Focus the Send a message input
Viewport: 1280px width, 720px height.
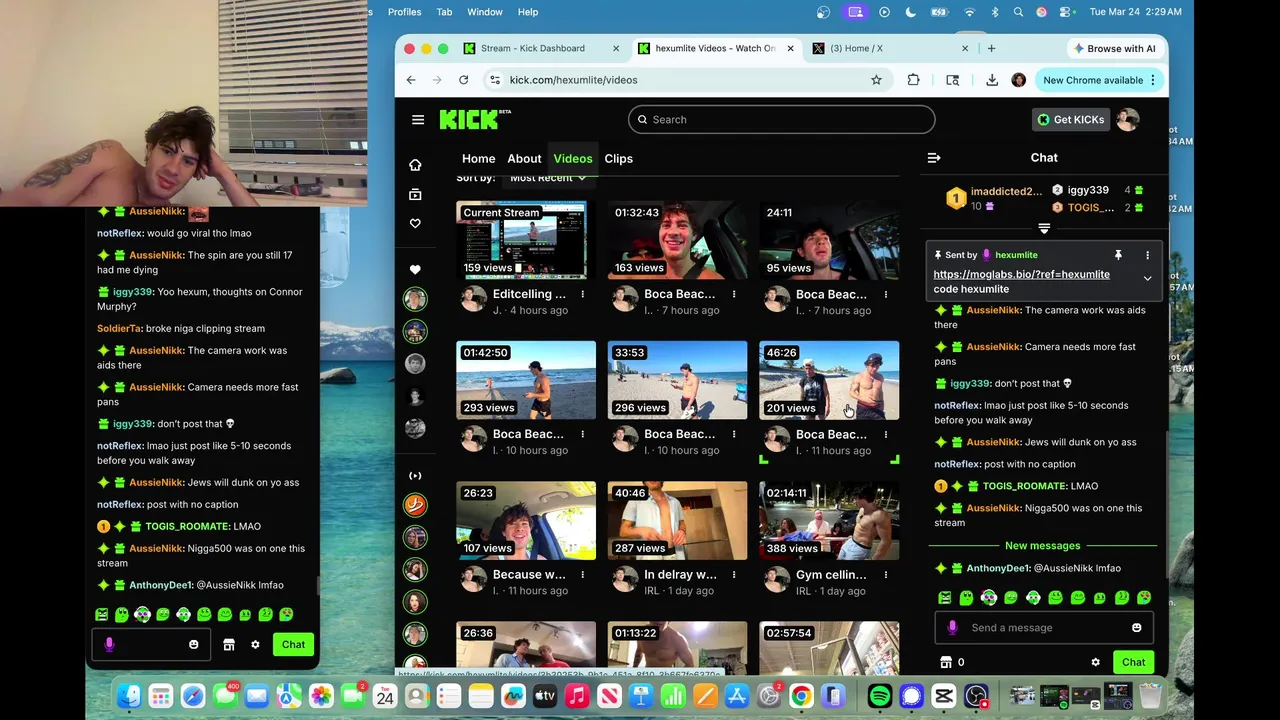pyautogui.click(x=1044, y=628)
